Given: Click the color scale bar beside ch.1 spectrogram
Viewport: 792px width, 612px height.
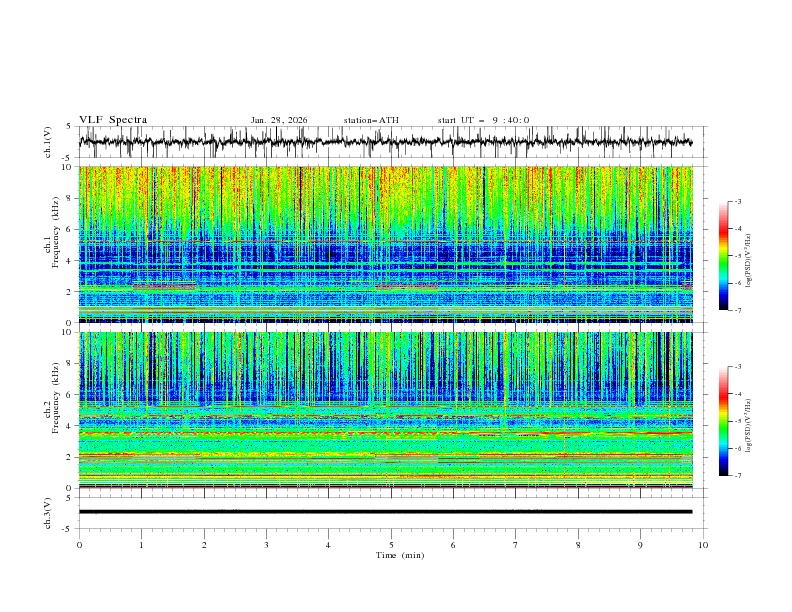Looking at the screenshot, I should (723, 255).
